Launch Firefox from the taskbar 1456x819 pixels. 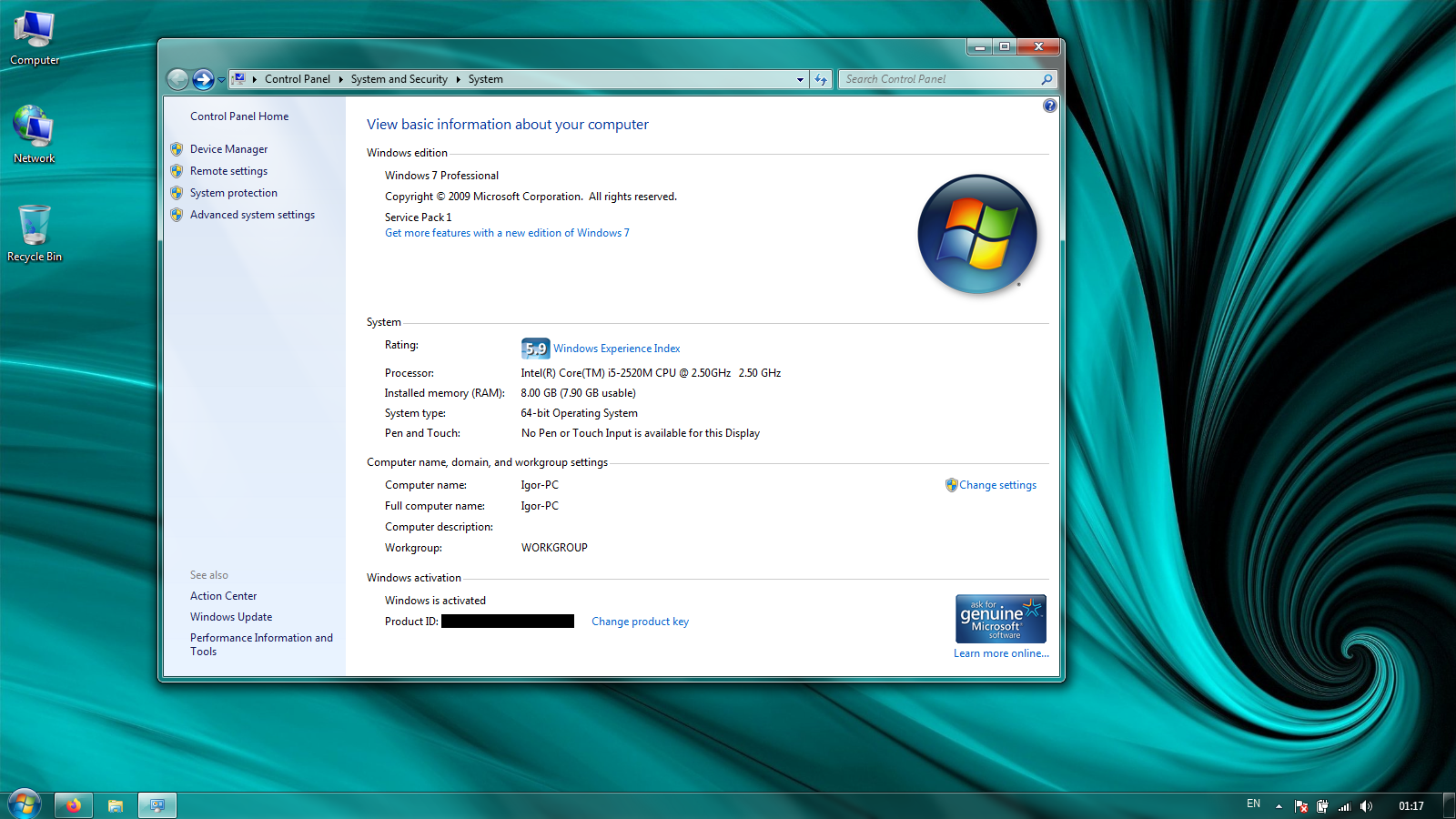(74, 805)
